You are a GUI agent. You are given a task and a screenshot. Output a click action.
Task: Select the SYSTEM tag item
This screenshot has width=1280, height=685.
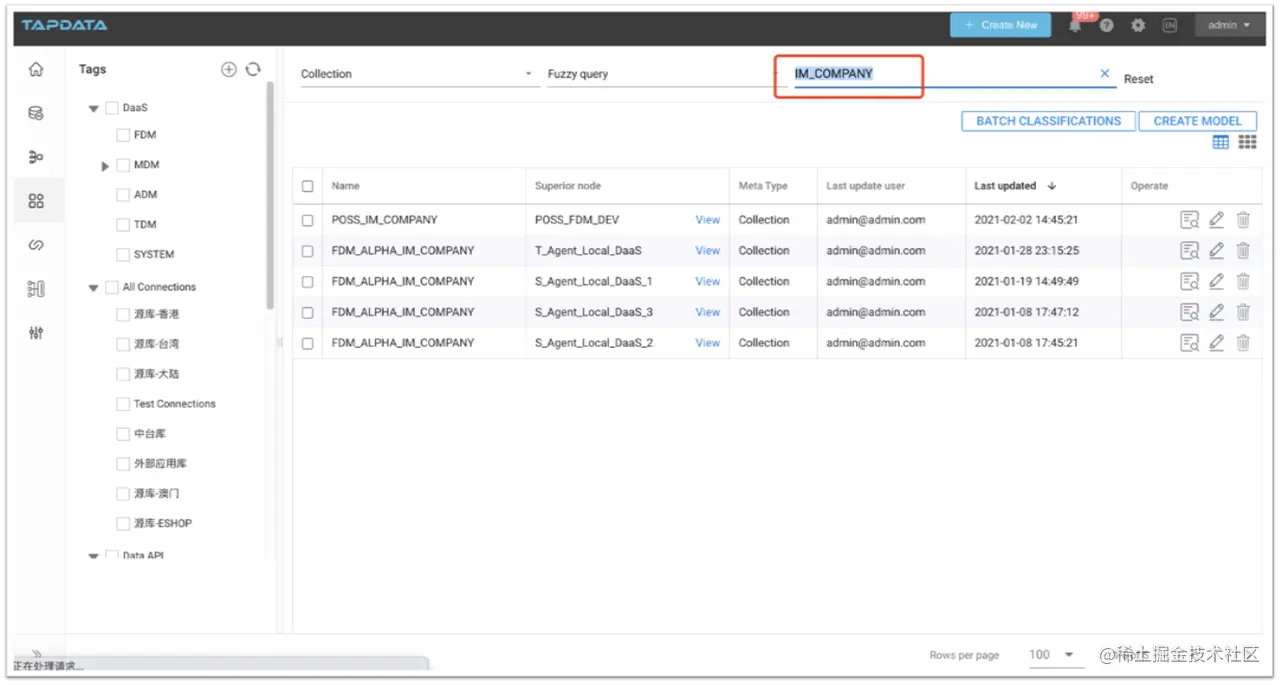tap(154, 255)
